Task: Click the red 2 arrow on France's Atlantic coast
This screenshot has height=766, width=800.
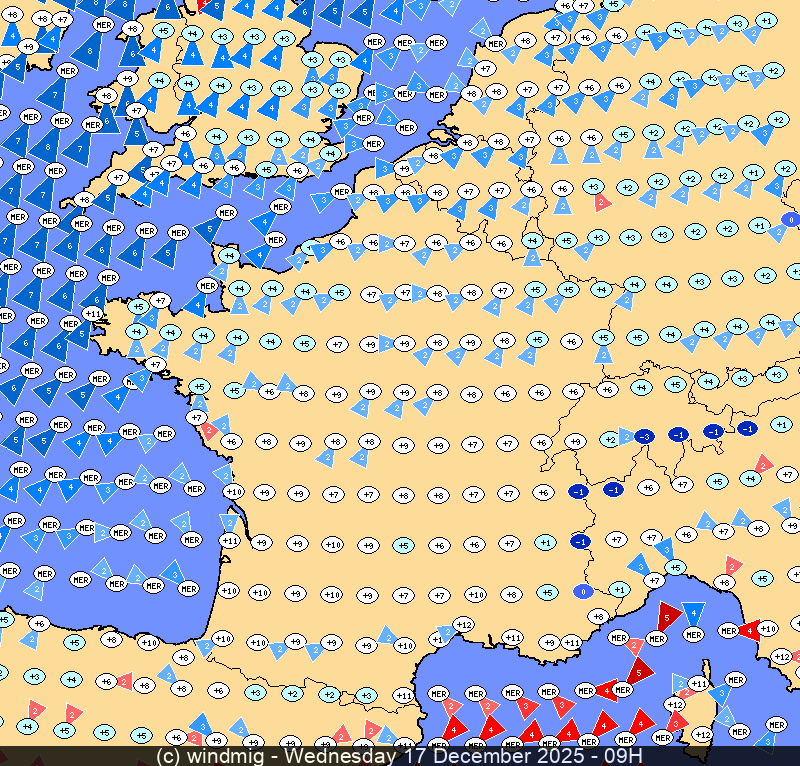Action: point(208,431)
